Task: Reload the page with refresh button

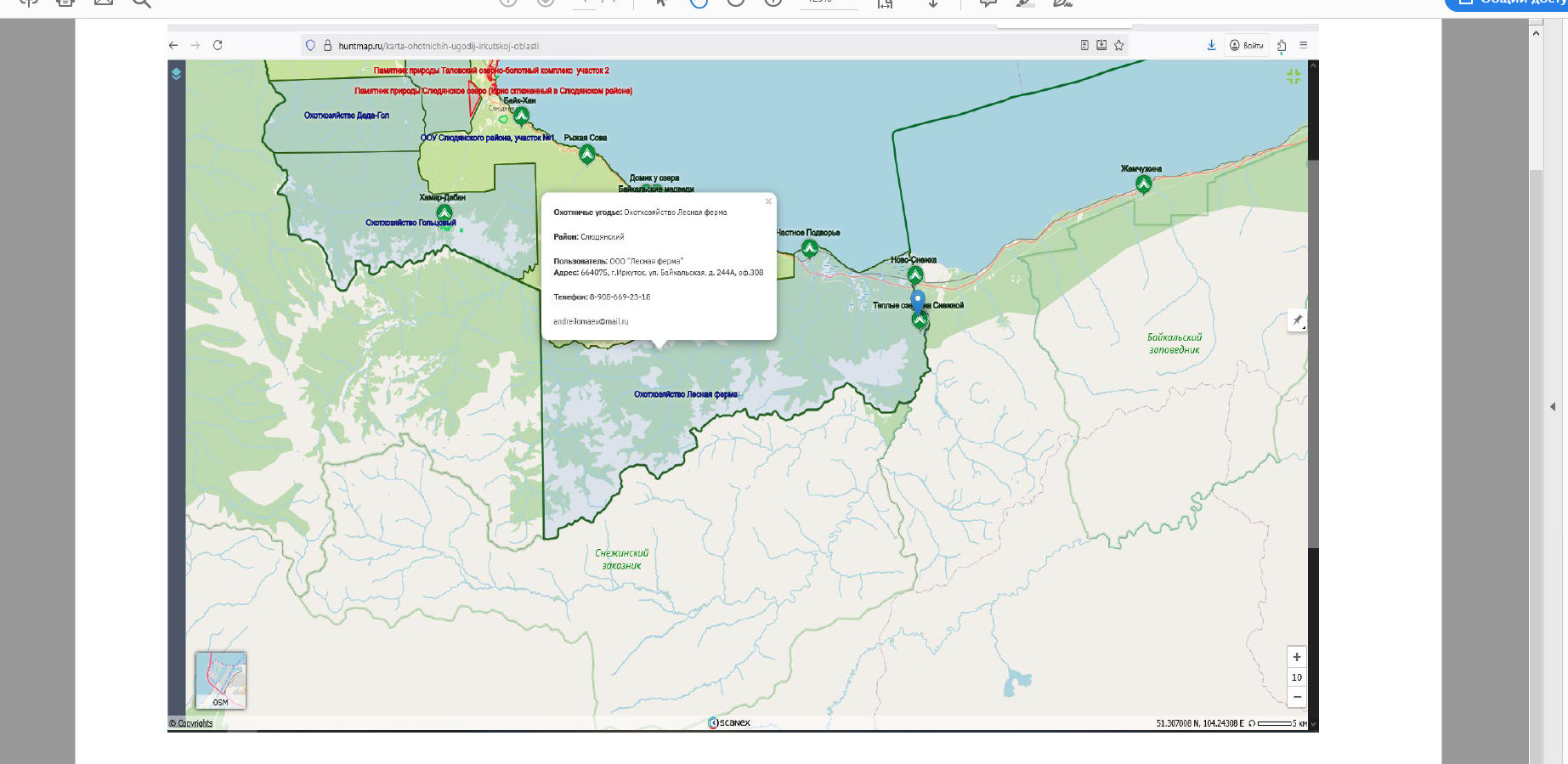Action: [218, 45]
